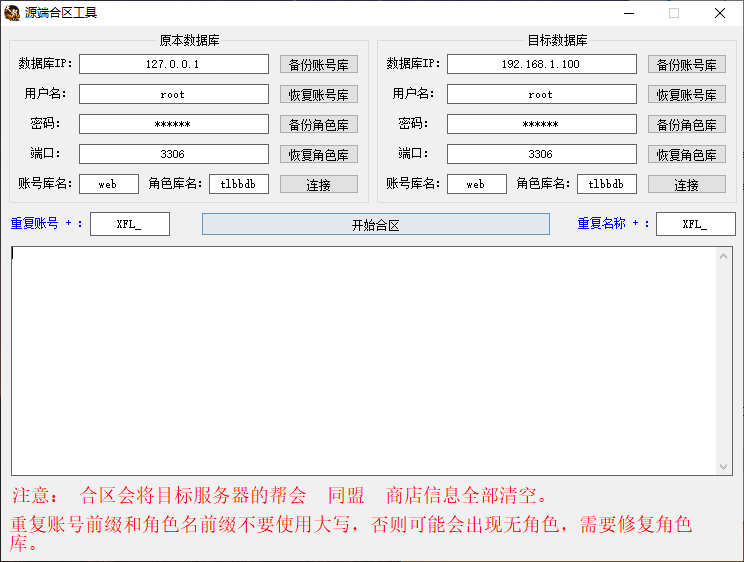Image resolution: width=744 pixels, height=562 pixels.
Task: Restore account database in target panel
Action: tap(687, 94)
